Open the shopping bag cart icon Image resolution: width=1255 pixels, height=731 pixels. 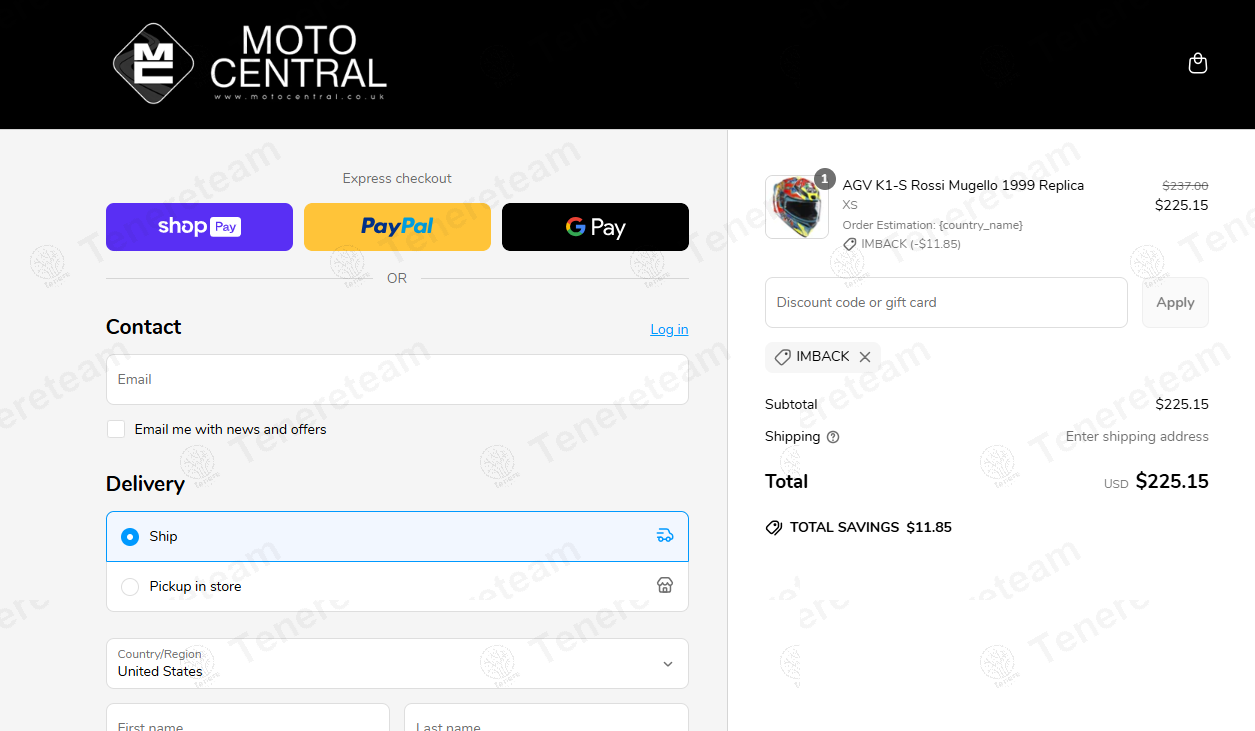pos(1197,64)
